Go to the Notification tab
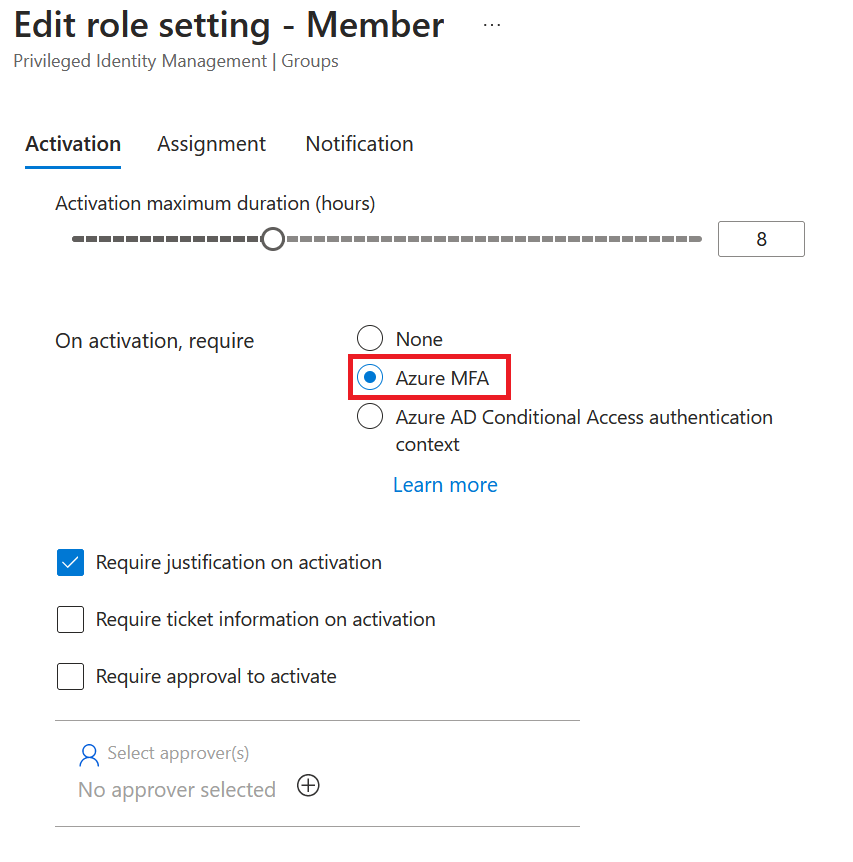 [x=359, y=144]
